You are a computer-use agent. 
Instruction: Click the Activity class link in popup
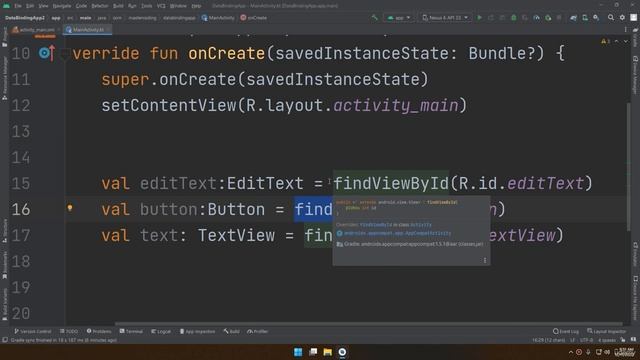(421, 225)
